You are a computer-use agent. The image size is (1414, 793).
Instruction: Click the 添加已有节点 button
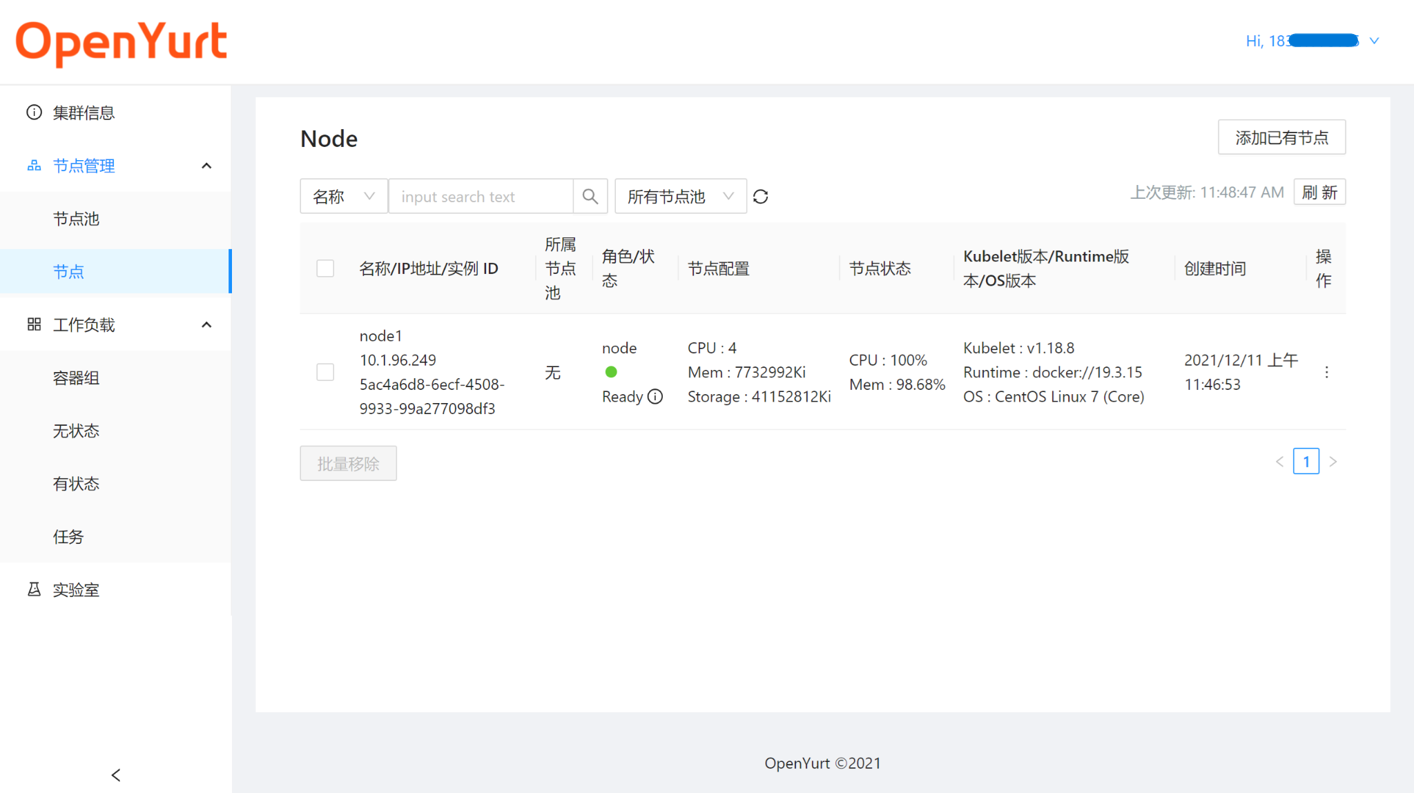1282,138
